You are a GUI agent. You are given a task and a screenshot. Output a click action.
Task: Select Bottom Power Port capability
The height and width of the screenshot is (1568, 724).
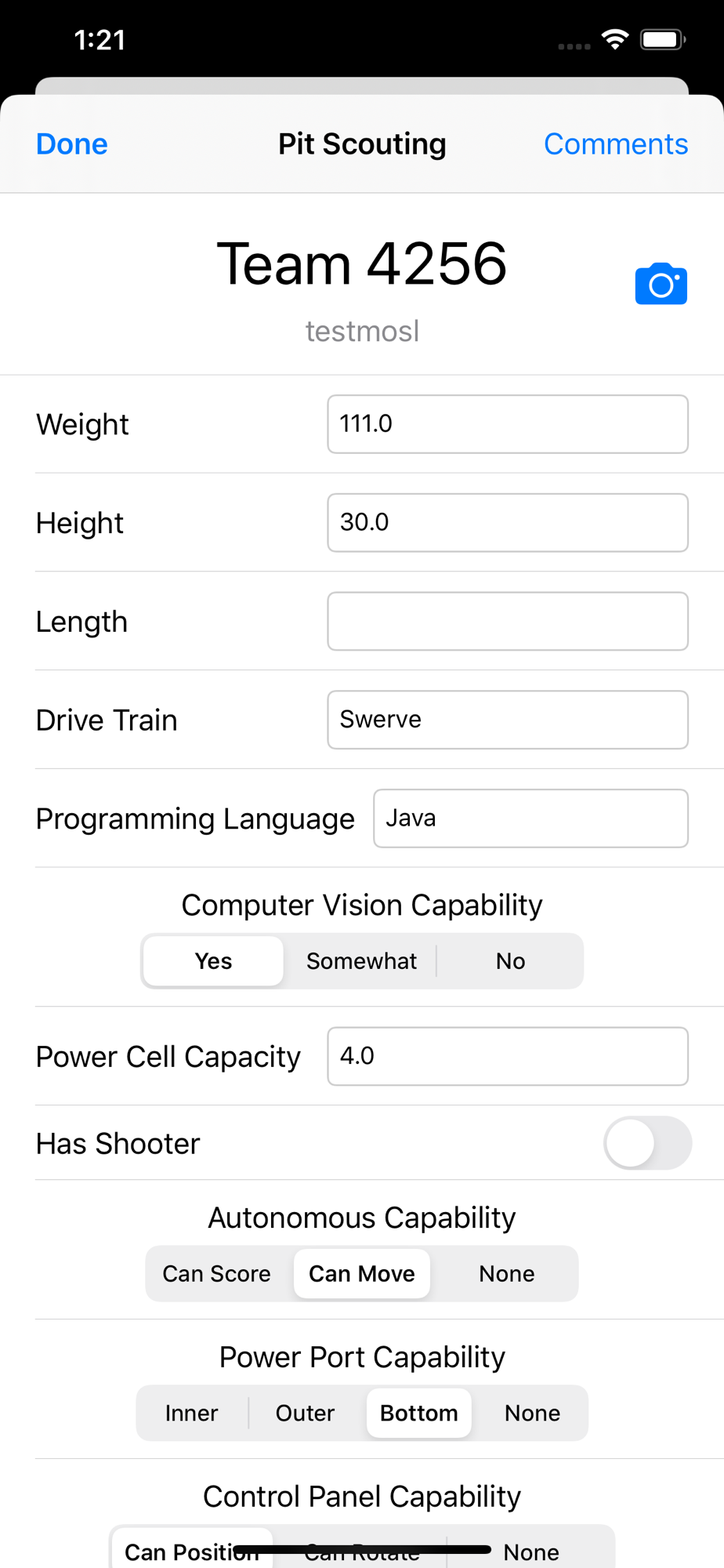(x=419, y=1414)
